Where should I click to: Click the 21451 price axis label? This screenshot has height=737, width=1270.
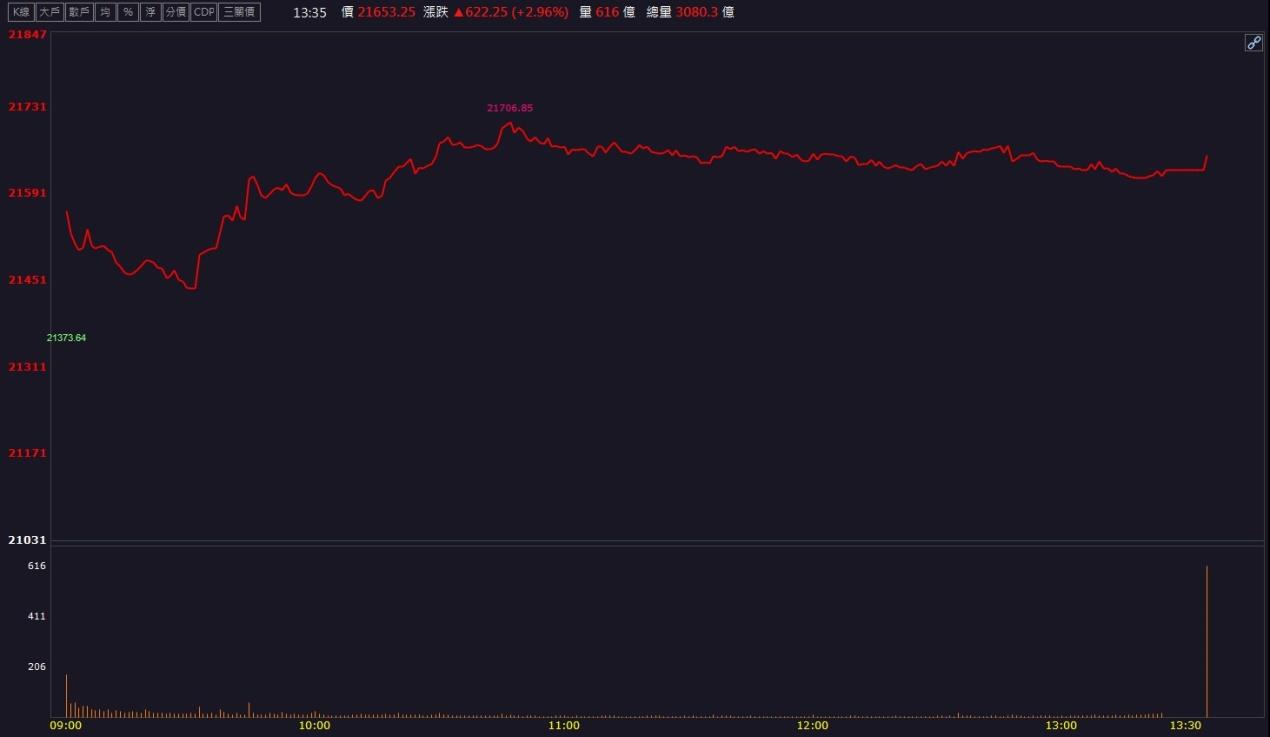click(x=27, y=280)
